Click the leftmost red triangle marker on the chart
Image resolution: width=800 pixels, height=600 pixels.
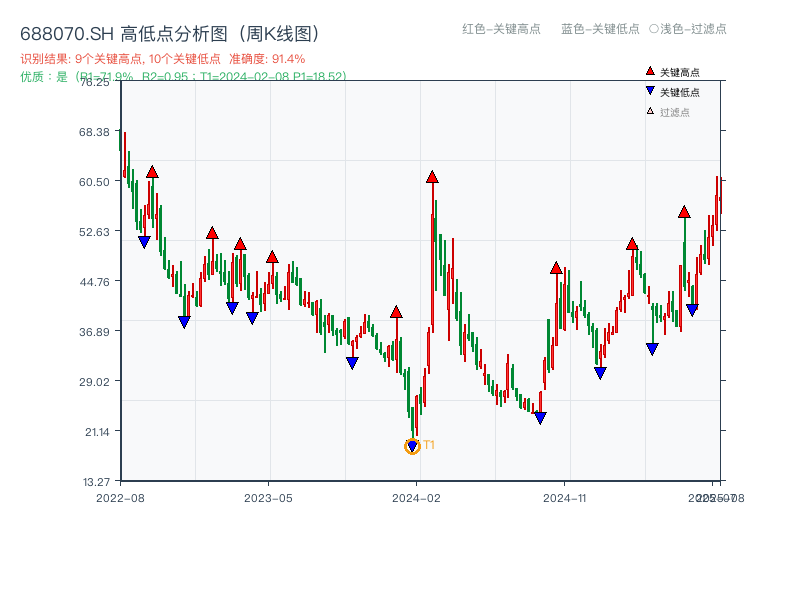pos(151,171)
